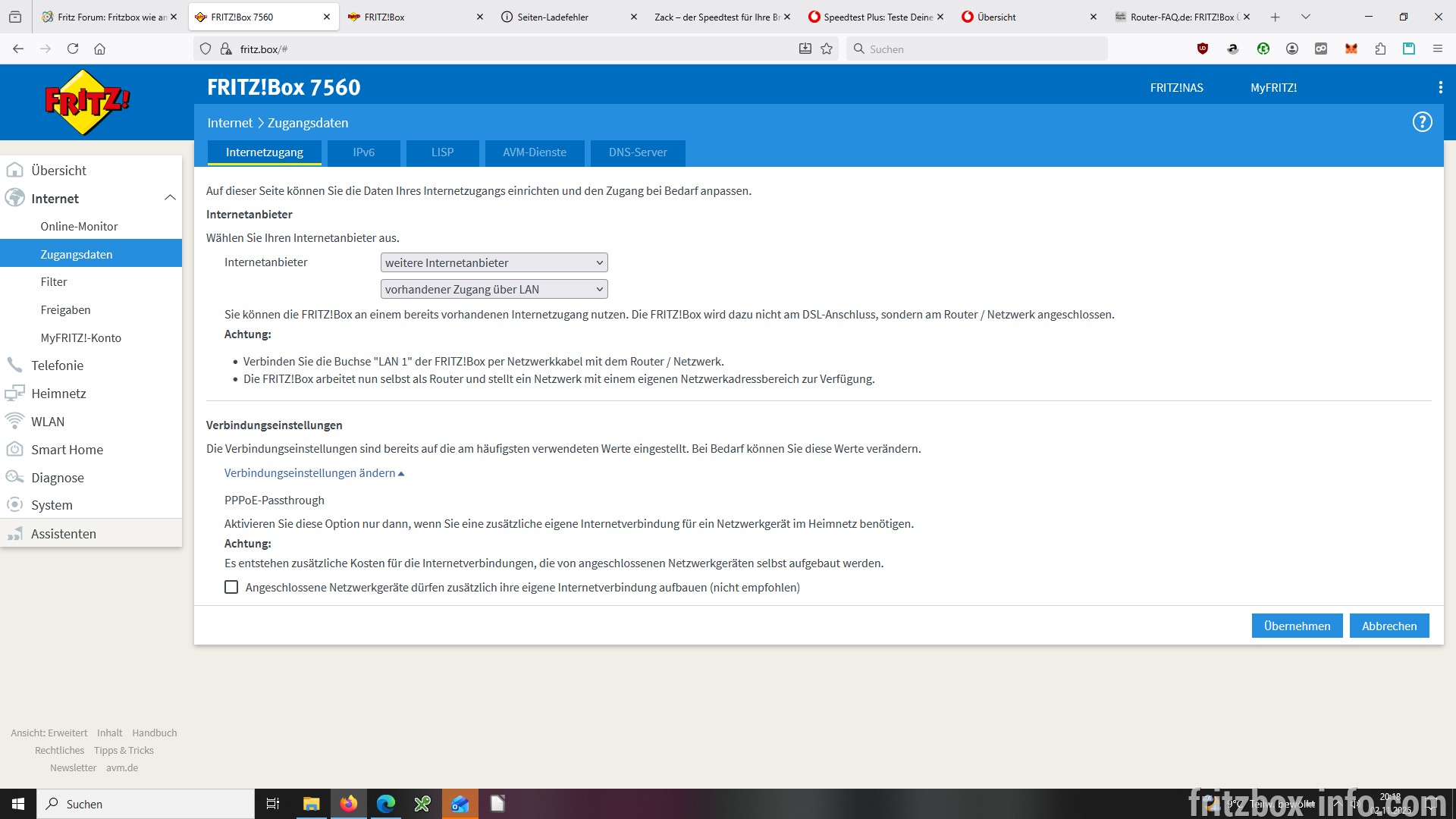
Task: Switch to the LISP tab
Action: [x=442, y=152]
